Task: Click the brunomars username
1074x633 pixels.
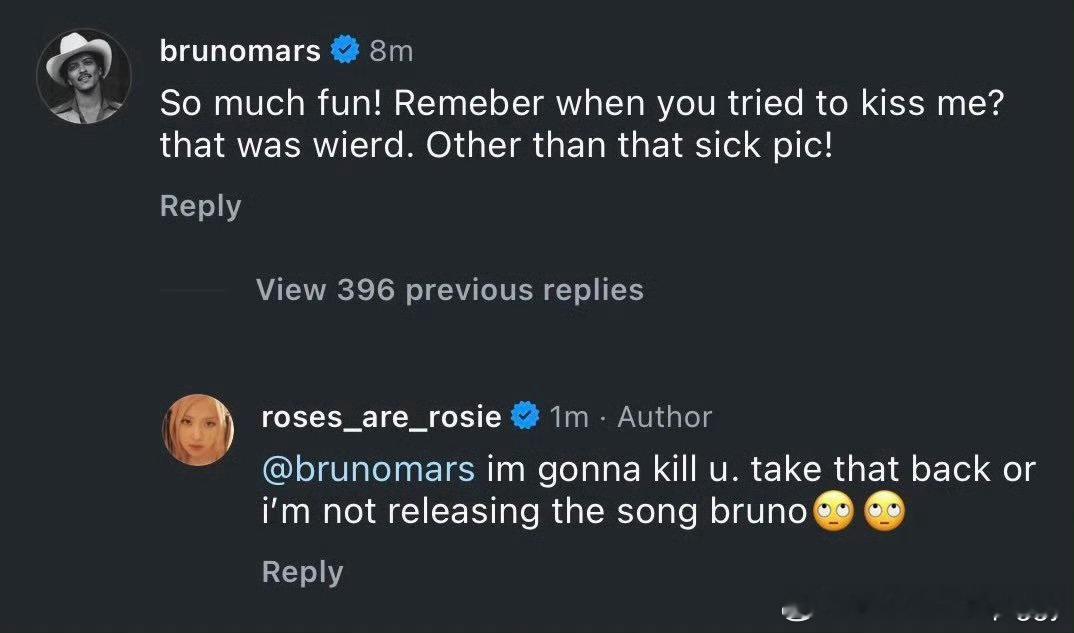Action: point(240,51)
